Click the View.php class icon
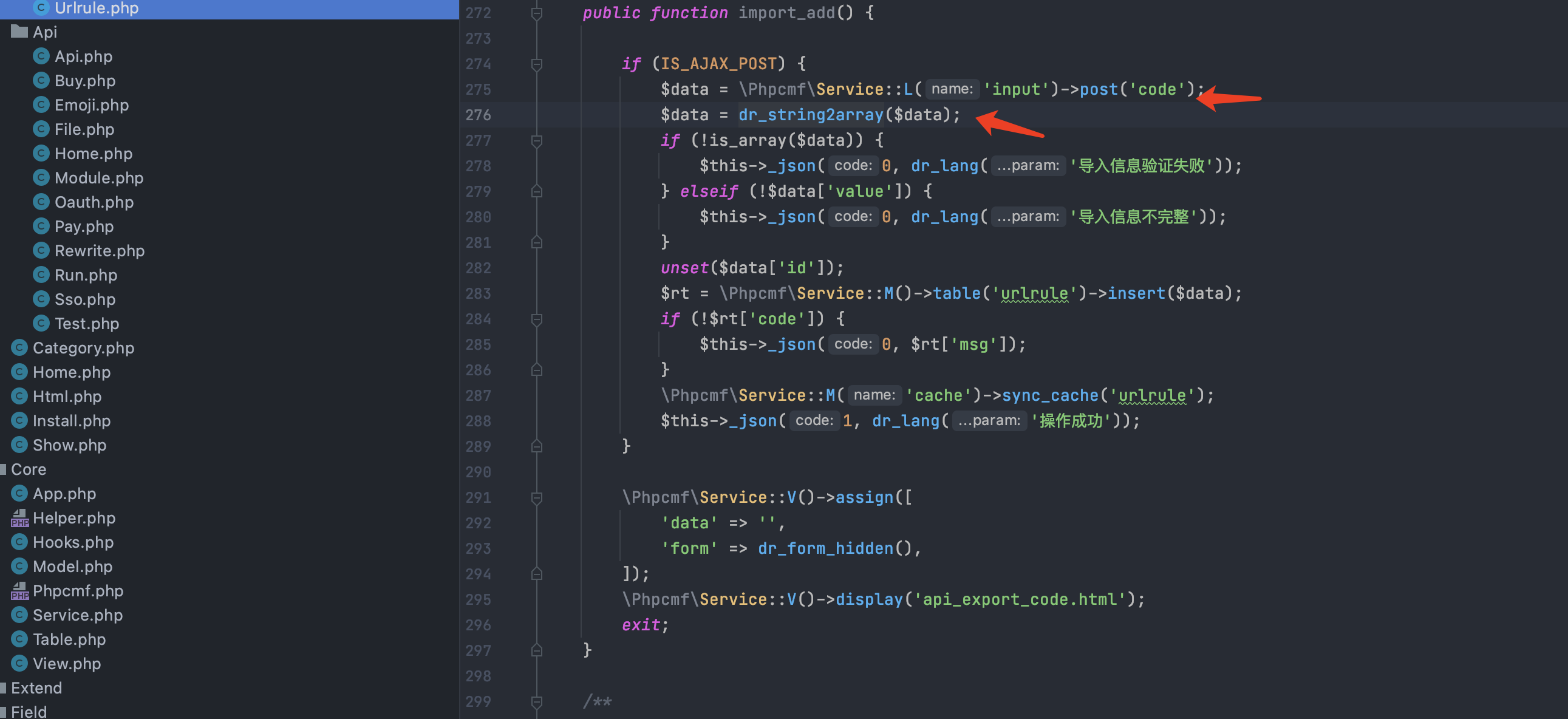 (x=19, y=664)
